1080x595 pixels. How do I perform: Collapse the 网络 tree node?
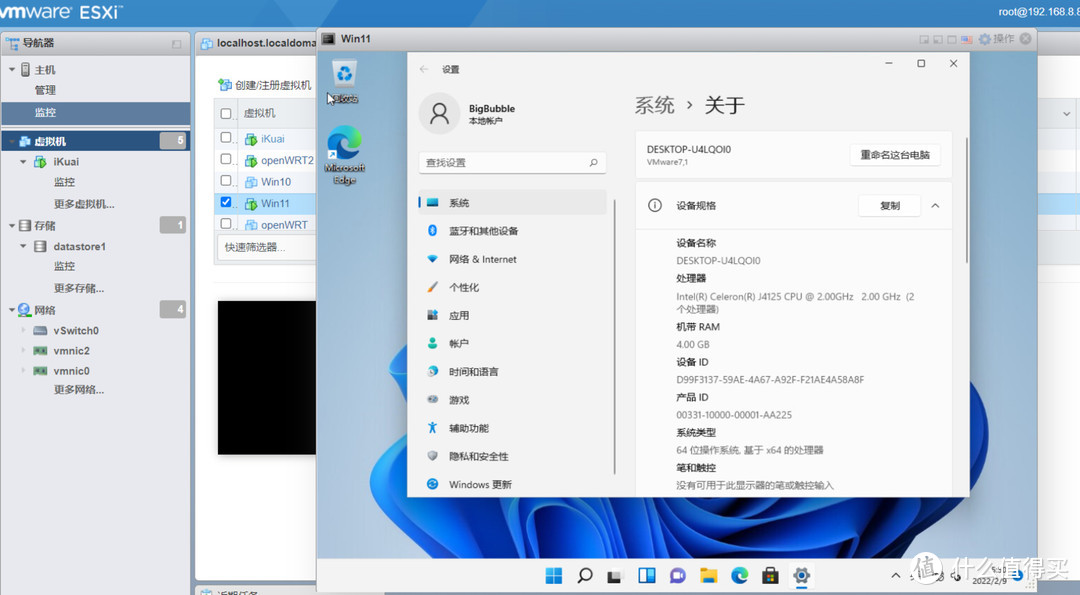(x=12, y=310)
